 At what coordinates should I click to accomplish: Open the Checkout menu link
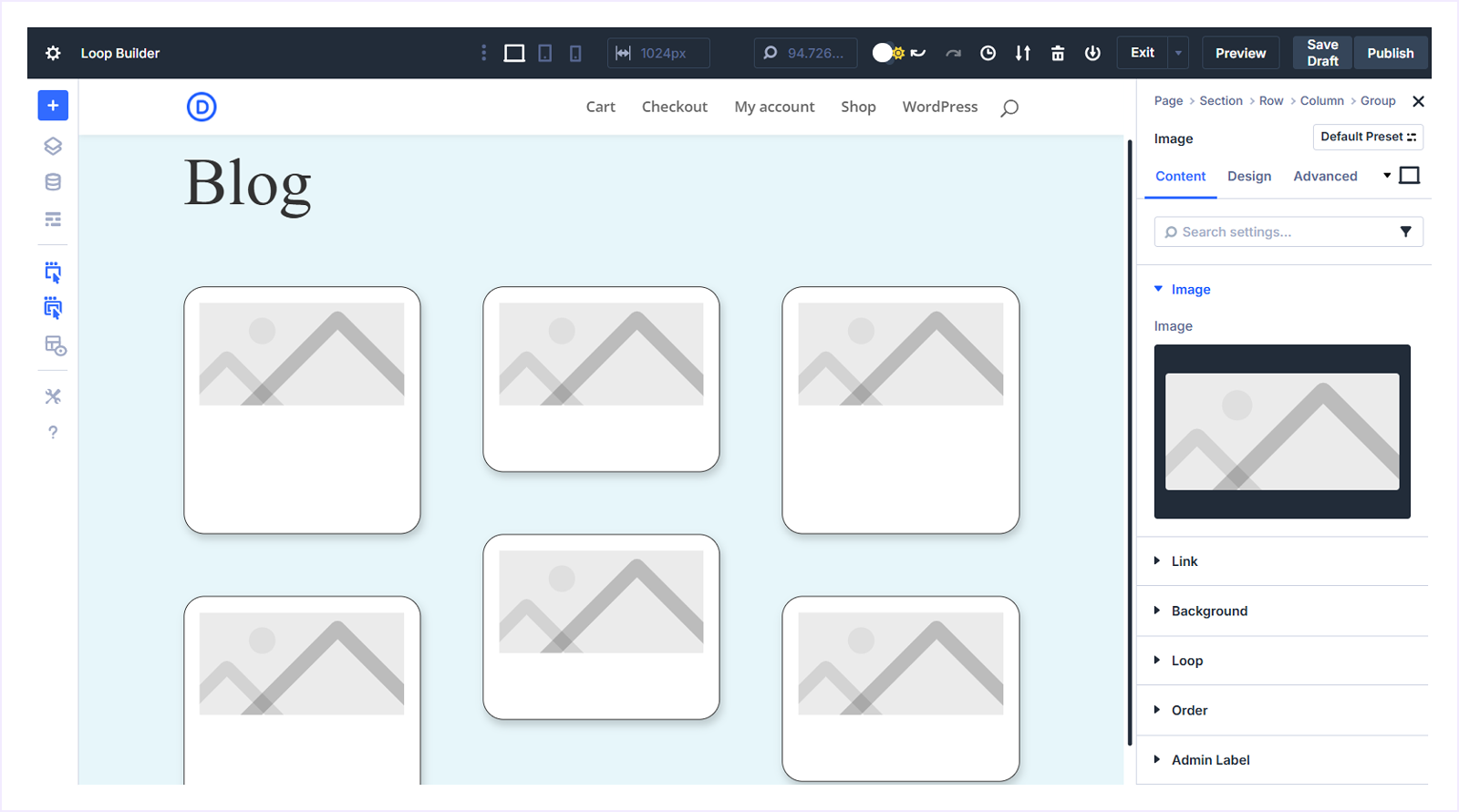point(674,107)
